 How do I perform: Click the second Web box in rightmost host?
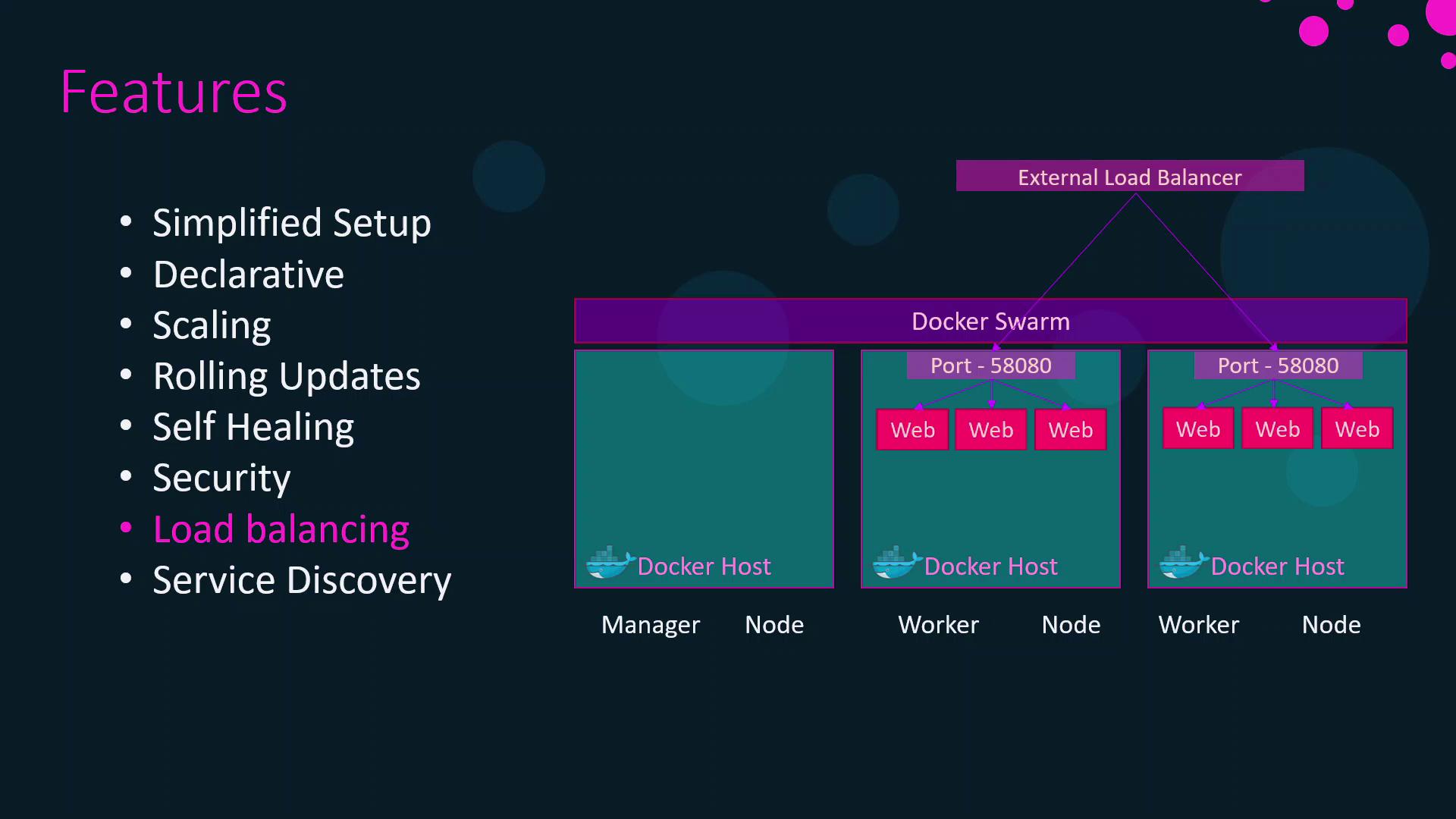1277,429
